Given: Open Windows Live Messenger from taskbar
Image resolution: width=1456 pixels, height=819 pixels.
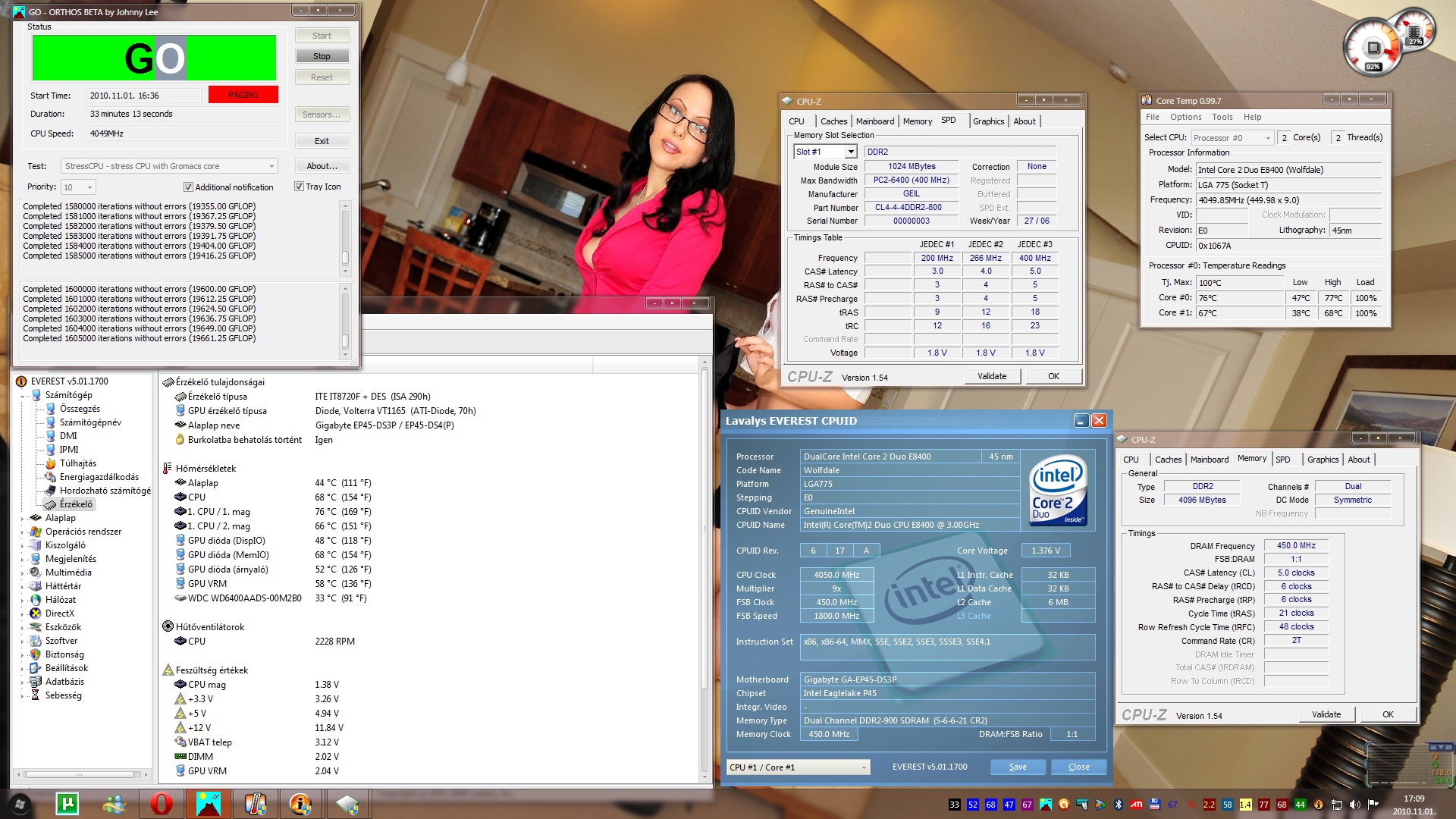Looking at the screenshot, I should 115,804.
